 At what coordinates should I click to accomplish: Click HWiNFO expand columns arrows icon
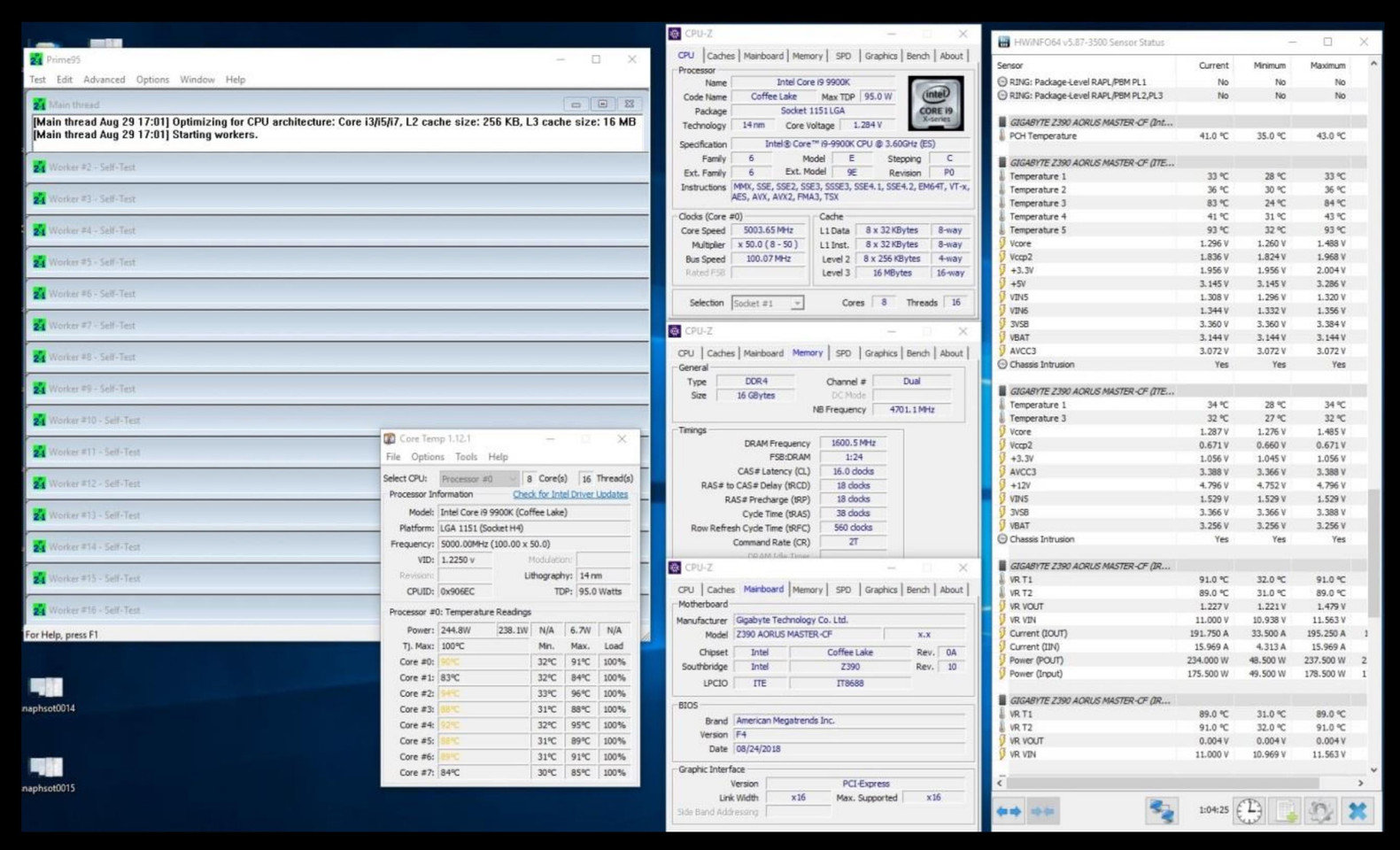(x=1009, y=811)
